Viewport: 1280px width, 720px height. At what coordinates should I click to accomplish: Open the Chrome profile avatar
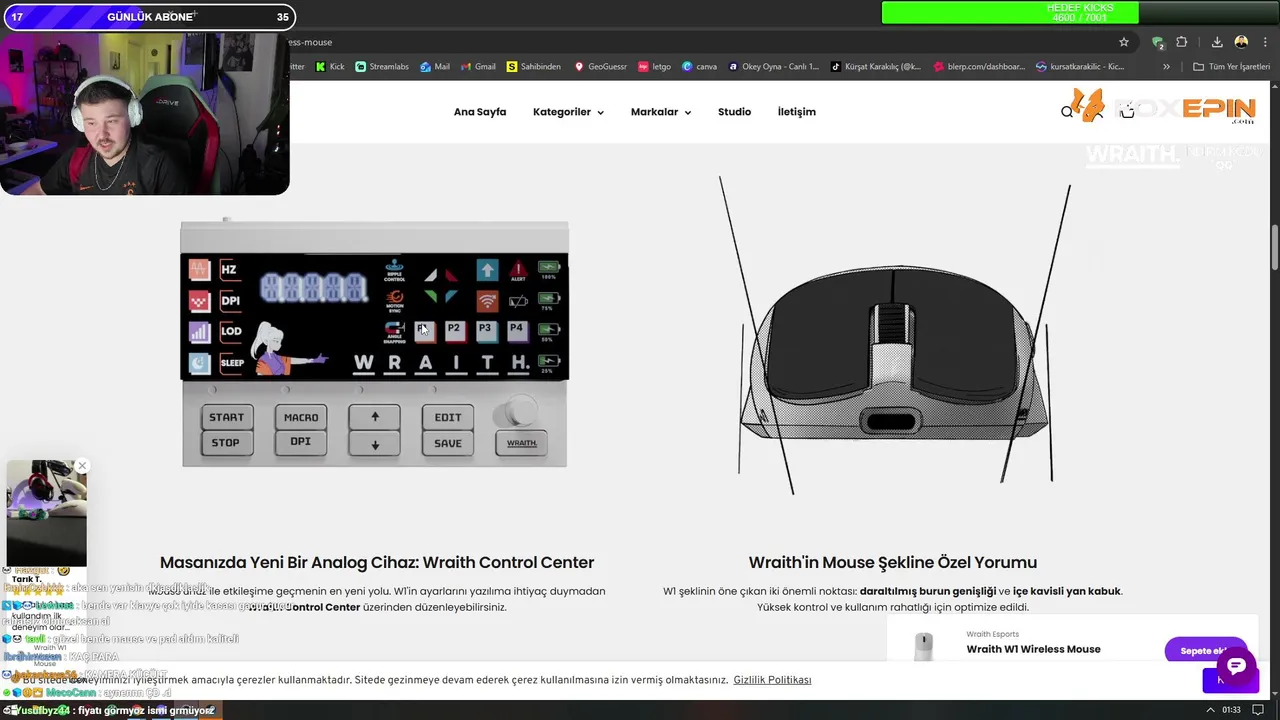1242,42
